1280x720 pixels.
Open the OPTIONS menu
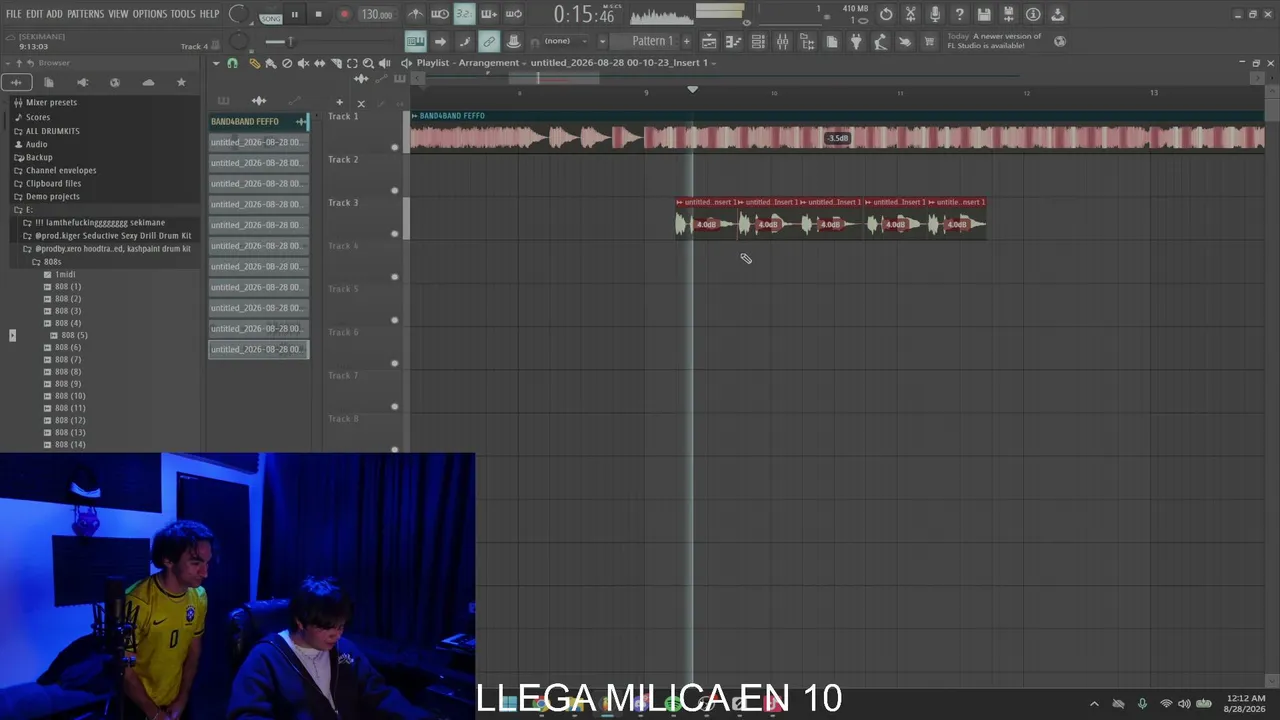pos(150,14)
